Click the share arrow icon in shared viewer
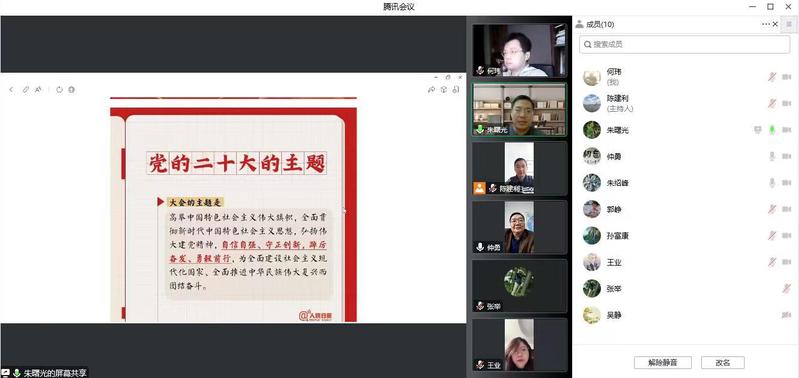799x378 pixels. coord(431,90)
